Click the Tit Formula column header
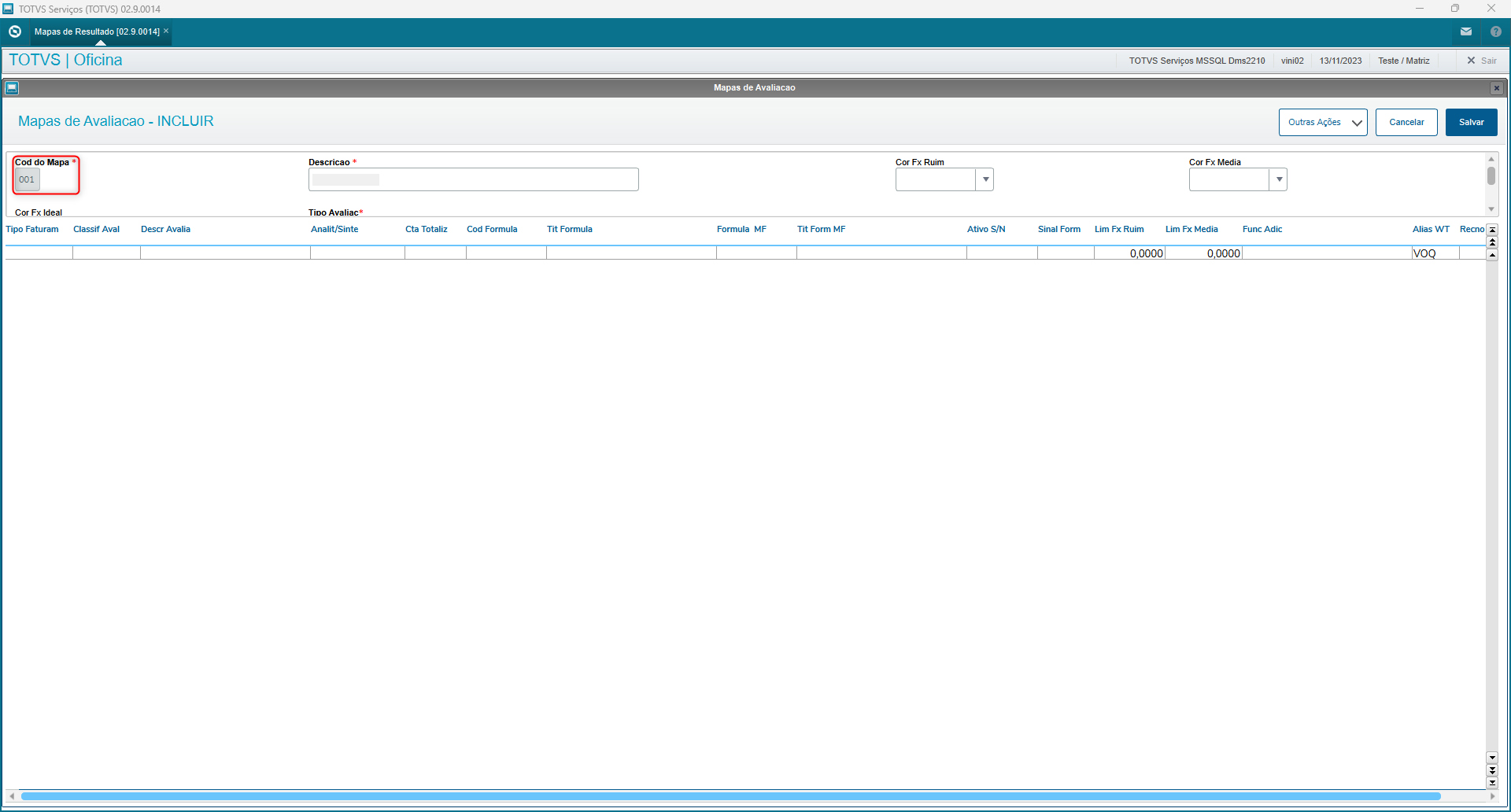Viewport: 1511px width, 812px height. pos(570,230)
